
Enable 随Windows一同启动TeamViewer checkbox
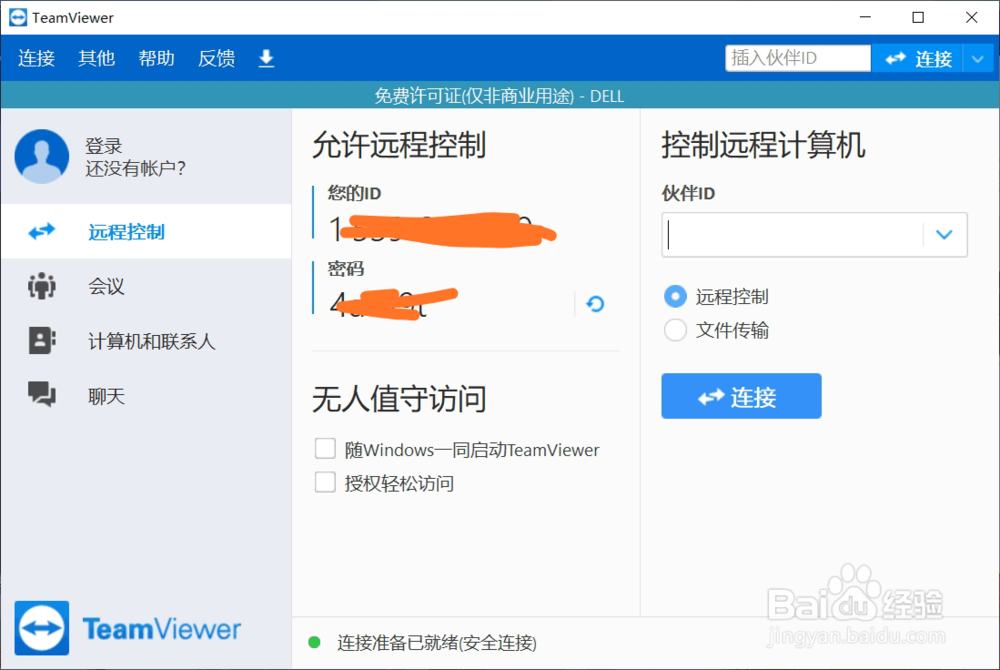point(325,449)
